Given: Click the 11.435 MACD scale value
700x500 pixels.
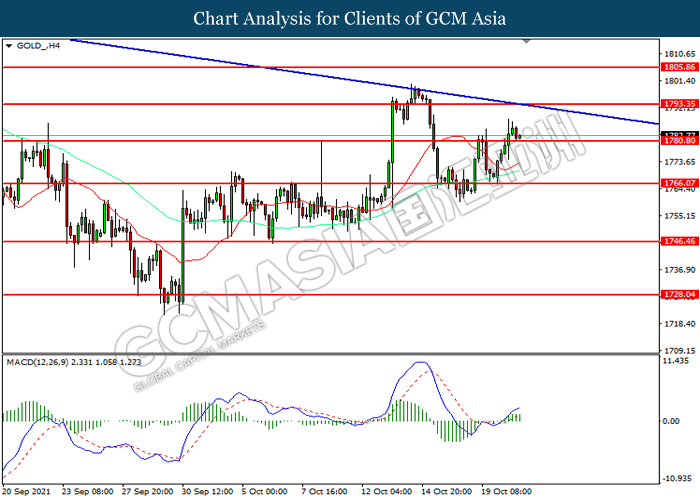Looking at the screenshot, I should point(676,361).
